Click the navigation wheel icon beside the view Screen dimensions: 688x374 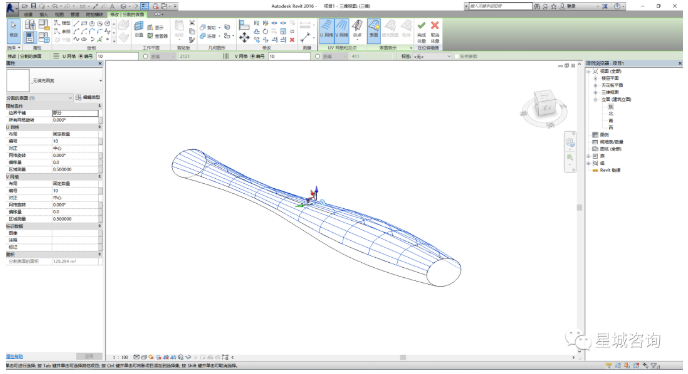570,143
